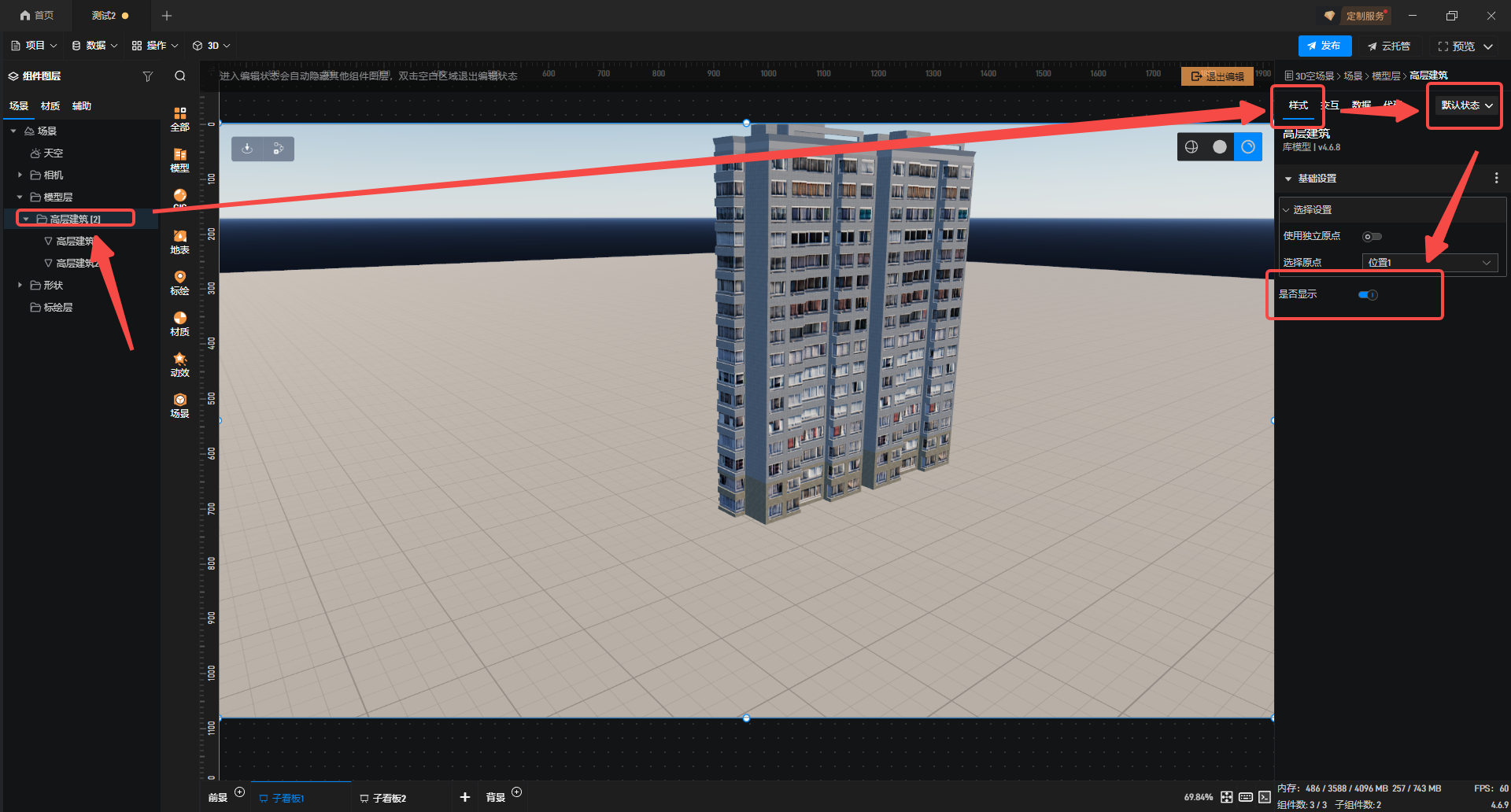The width and height of the screenshot is (1511, 812).
Task: Select the solid gray shading mode
Action: tap(1220, 147)
